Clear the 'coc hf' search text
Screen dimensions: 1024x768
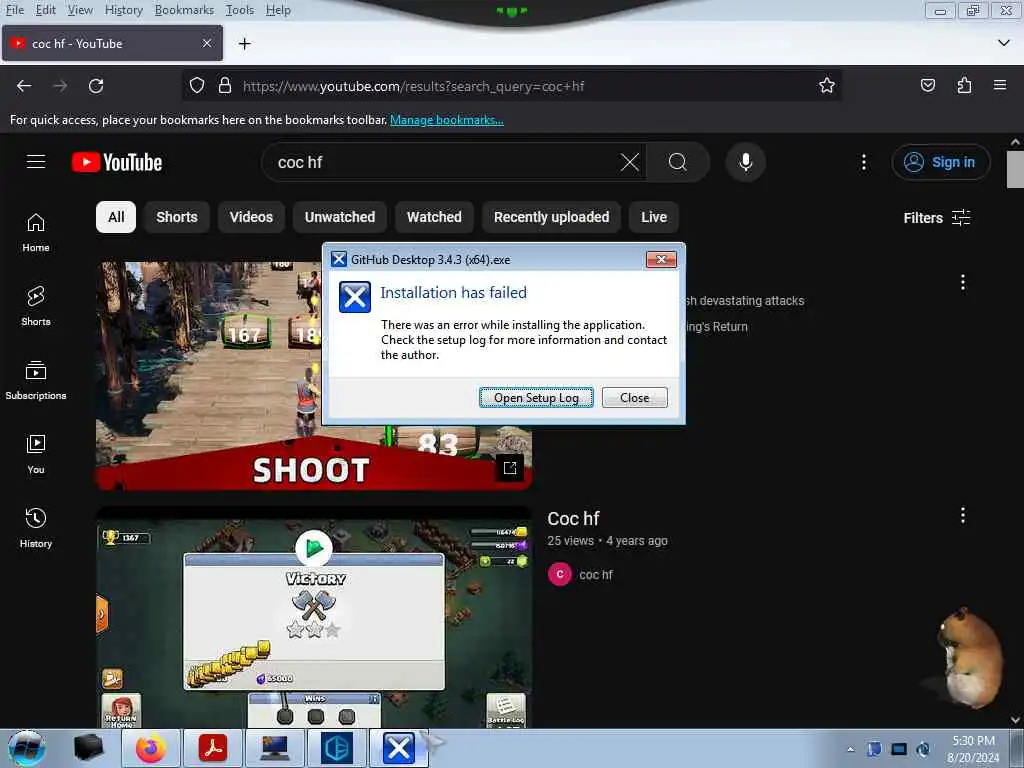coord(630,162)
